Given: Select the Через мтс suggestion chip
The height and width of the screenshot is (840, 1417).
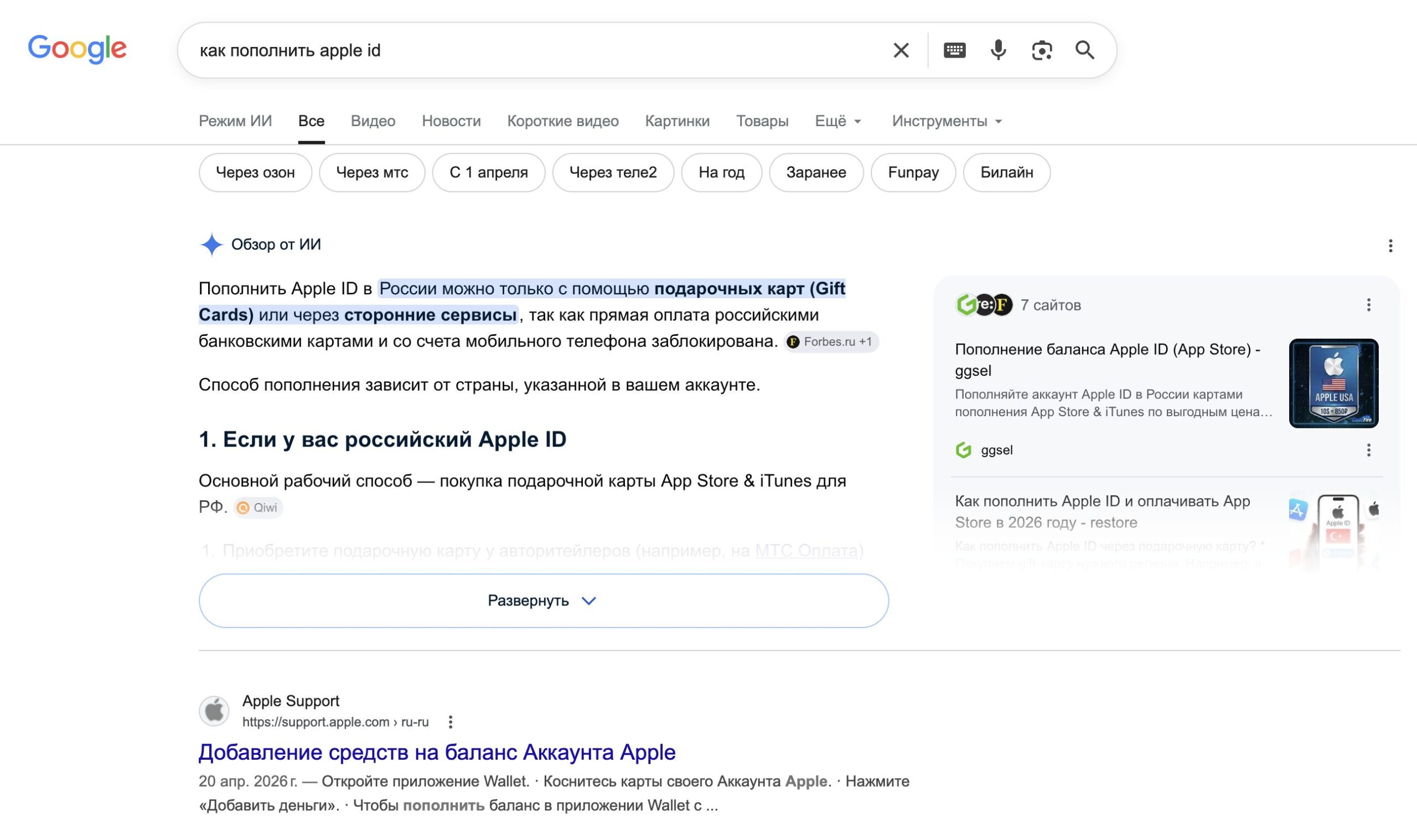Looking at the screenshot, I should (372, 173).
